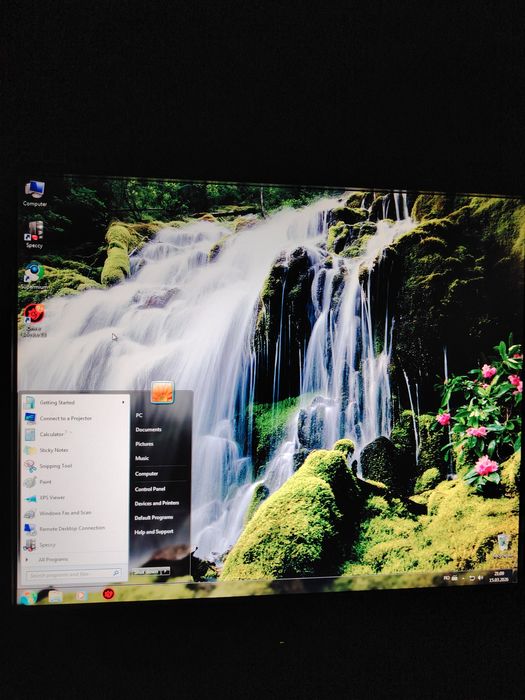The image size is (525, 700).
Task: Open Remote Desktop Connection from Start menu
Action: point(75,529)
